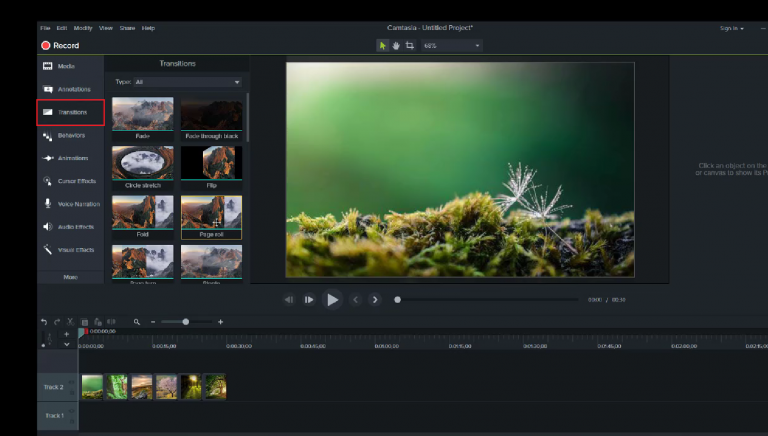
Task: Click the track height slider knob
Action: pos(44,345)
